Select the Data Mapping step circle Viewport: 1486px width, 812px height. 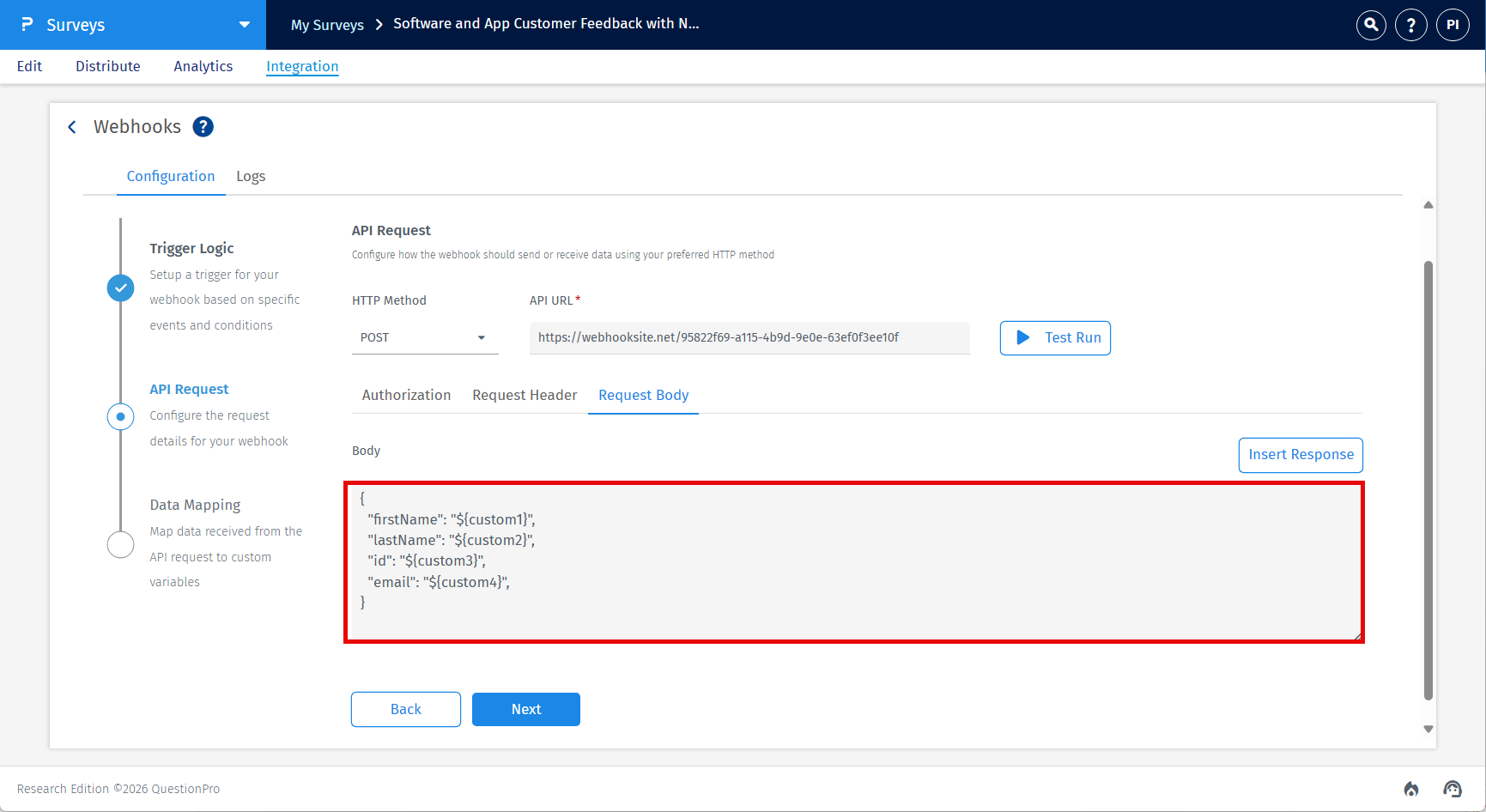pos(120,544)
